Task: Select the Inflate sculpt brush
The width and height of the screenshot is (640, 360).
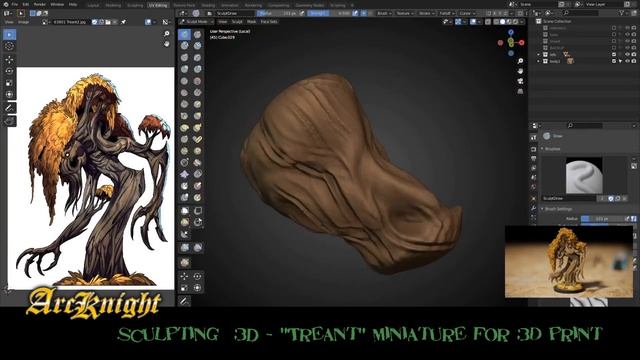Action: pos(184,69)
